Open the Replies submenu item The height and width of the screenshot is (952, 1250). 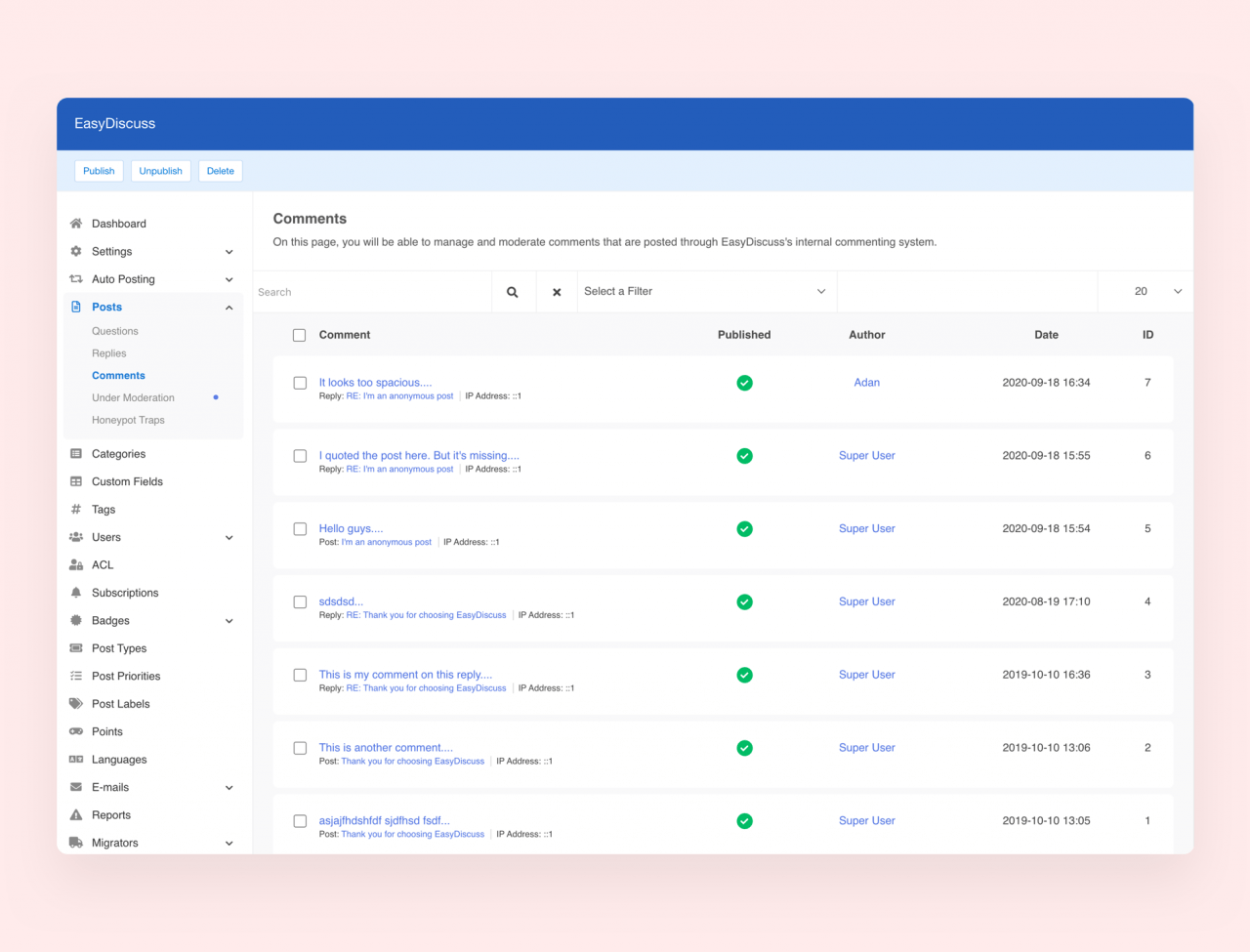click(x=109, y=353)
